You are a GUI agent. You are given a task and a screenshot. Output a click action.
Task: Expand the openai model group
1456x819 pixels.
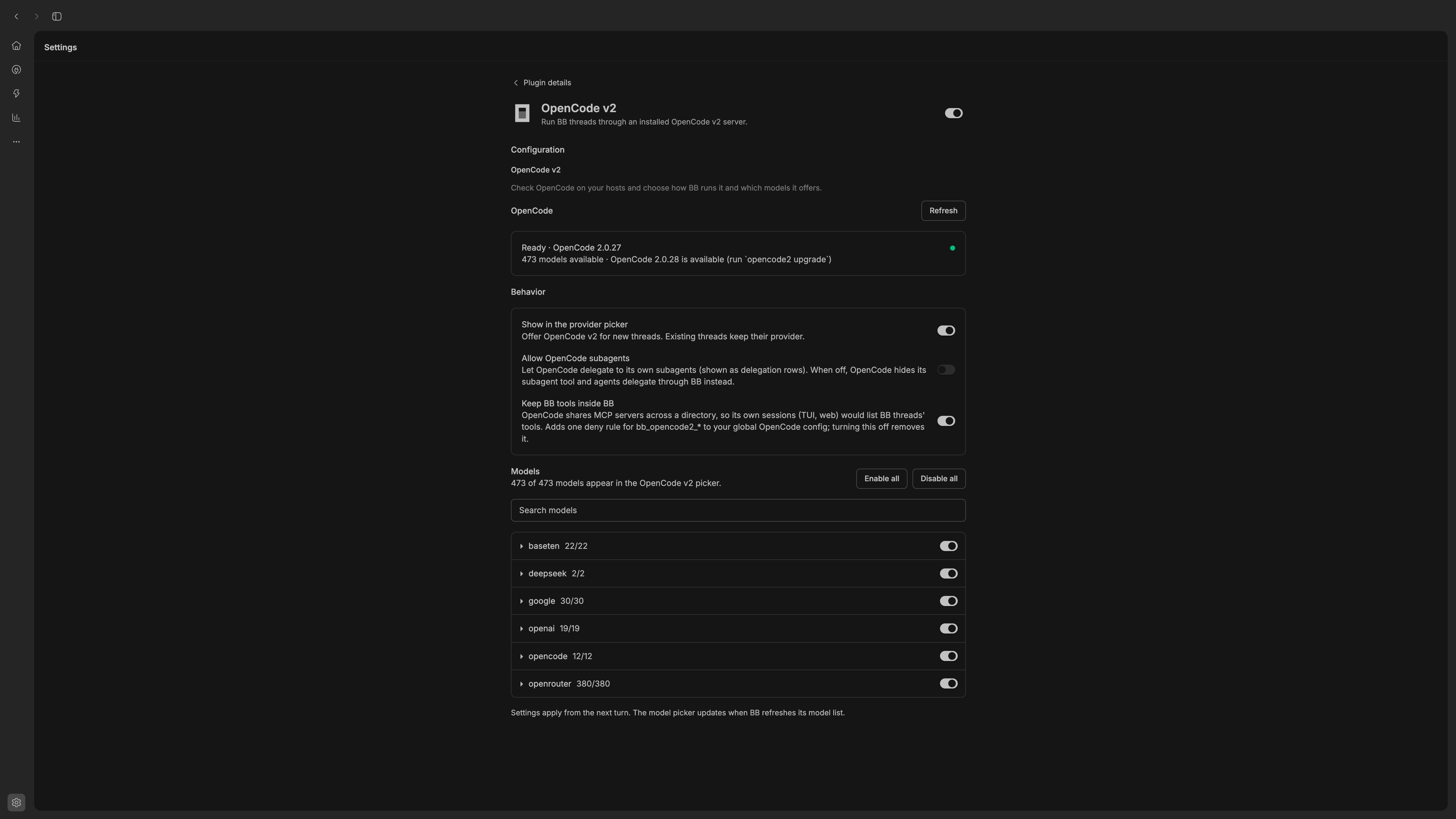[521, 628]
